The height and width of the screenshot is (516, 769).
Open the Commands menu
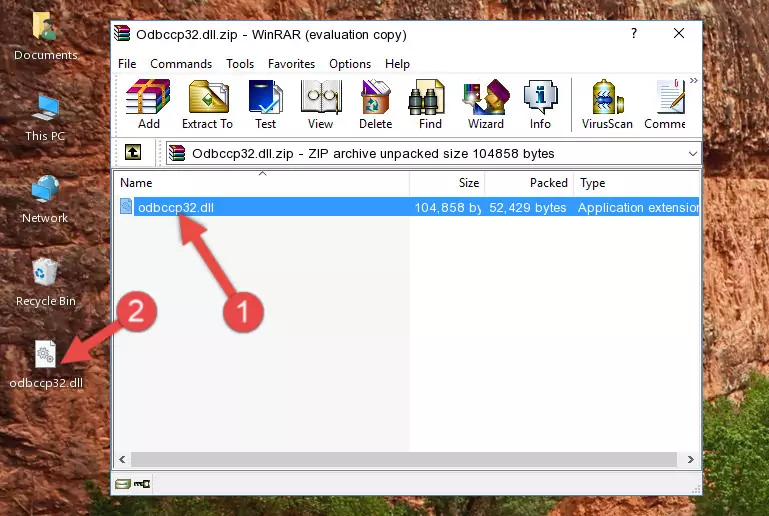pos(181,64)
